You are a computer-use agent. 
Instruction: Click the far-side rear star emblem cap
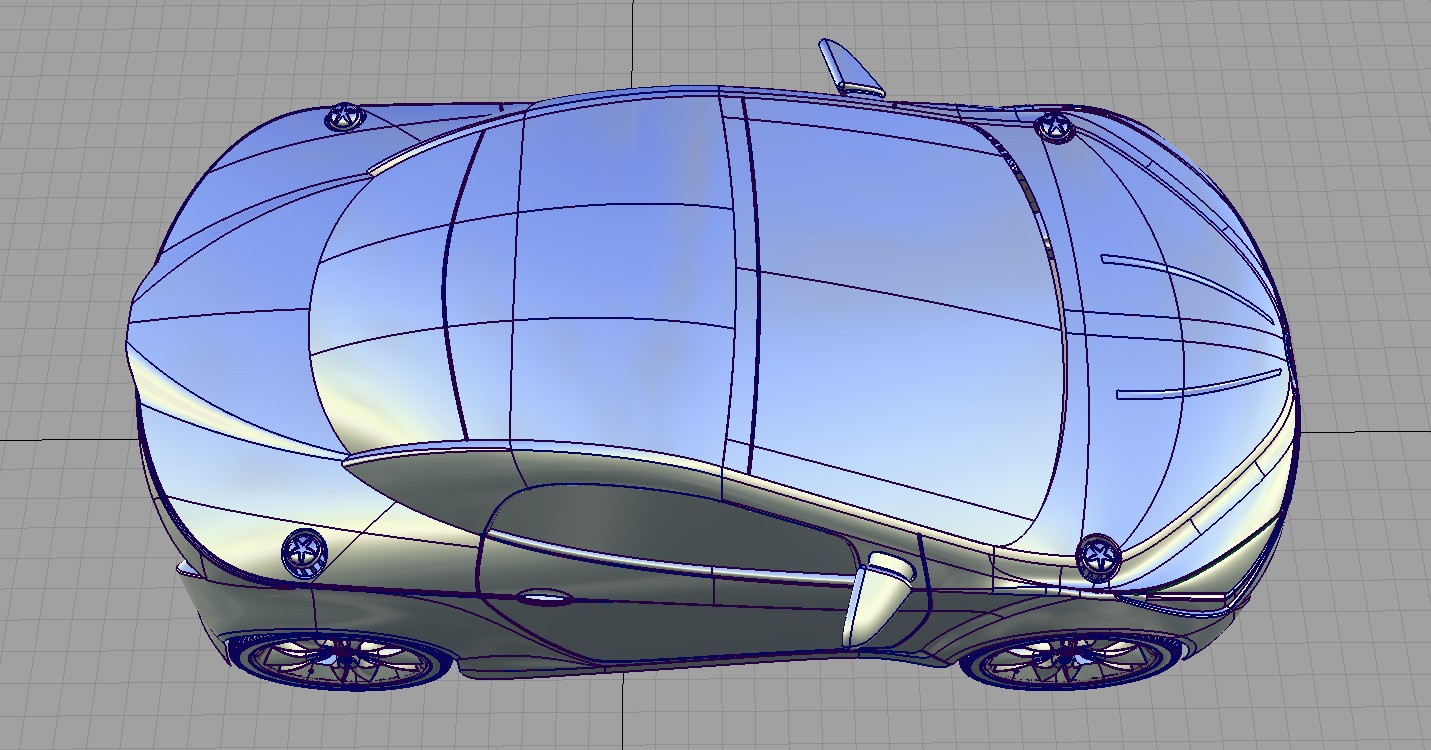(344, 117)
